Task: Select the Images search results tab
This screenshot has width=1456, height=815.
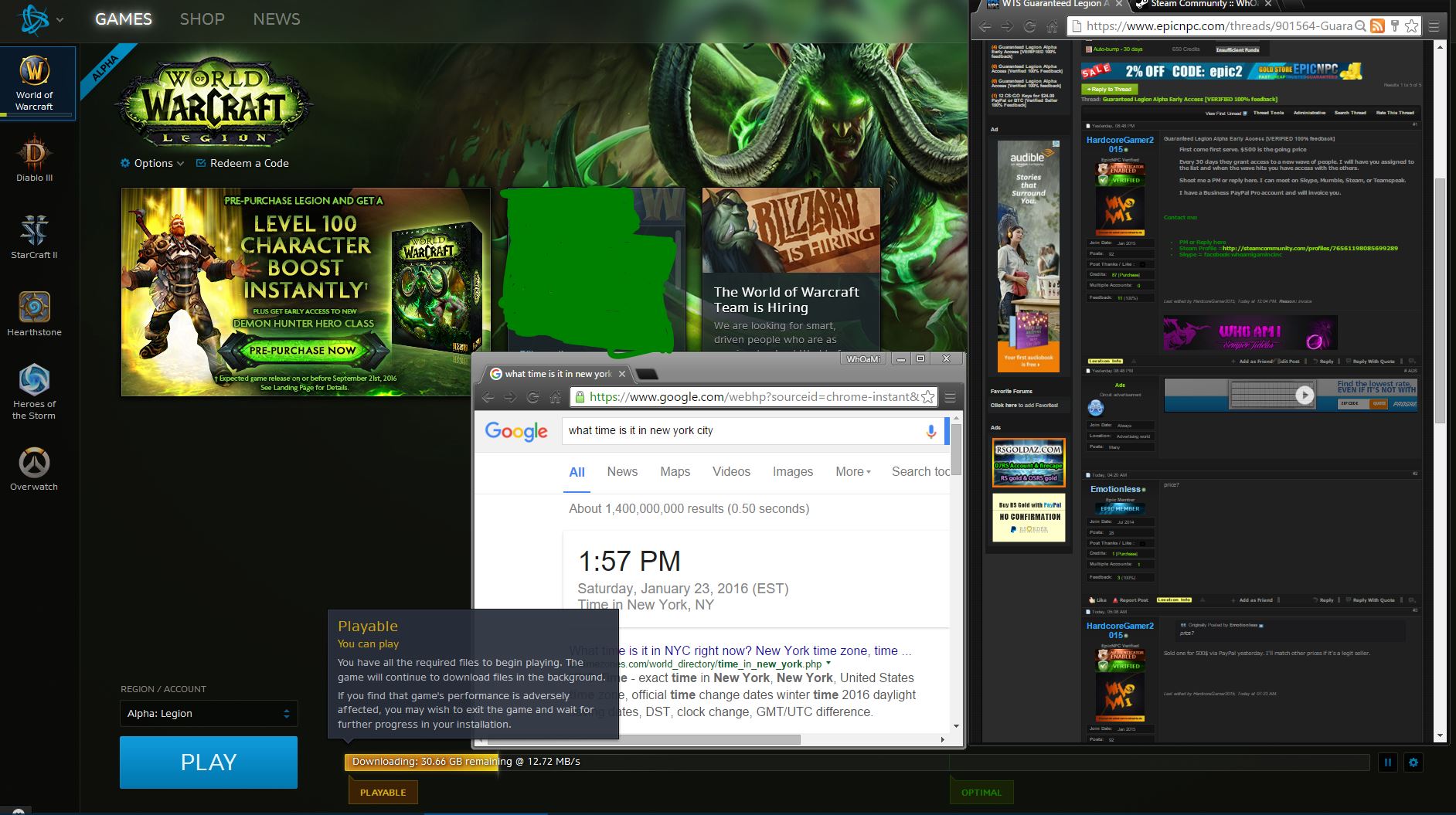Action: [793, 471]
